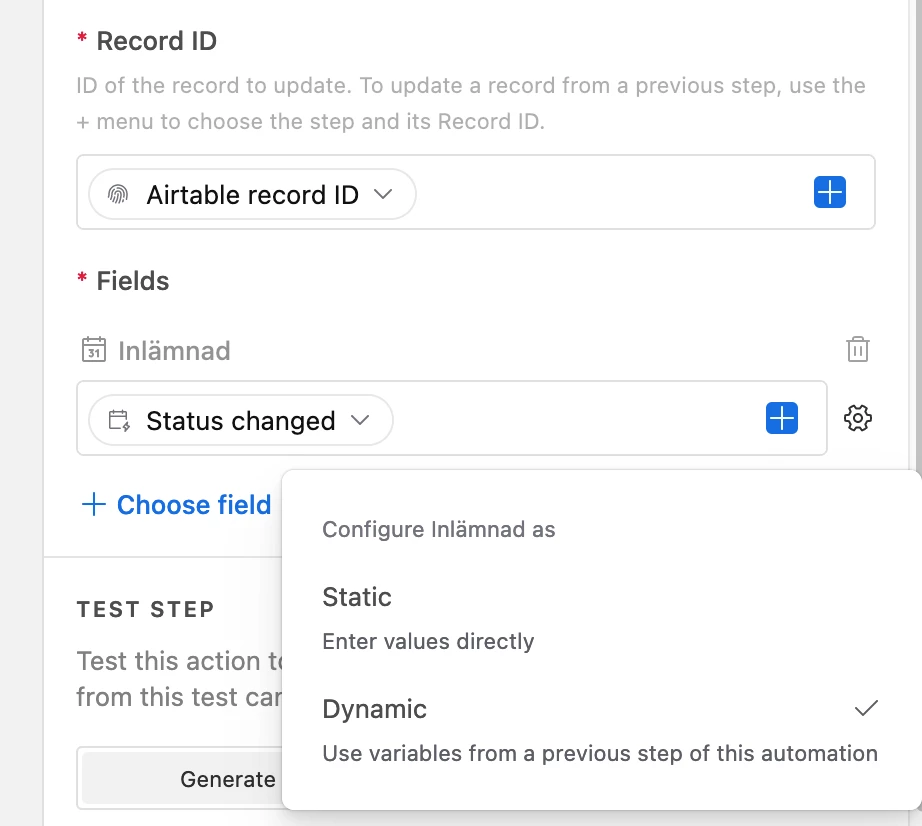This screenshot has height=826, width=922.
Task: Click the plus icon beside Choose field
Action: click(x=93, y=505)
